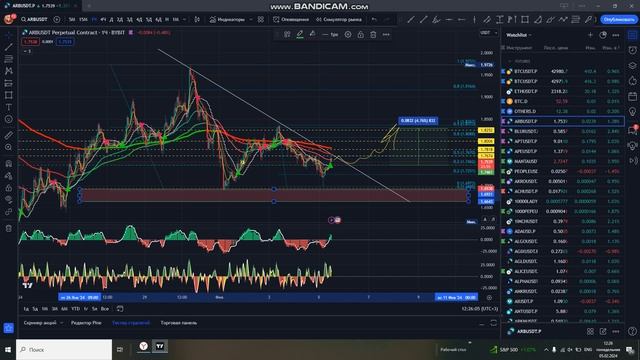
Task: Remove drawings with left sidebar trash icon
Action: [x=9, y=229]
